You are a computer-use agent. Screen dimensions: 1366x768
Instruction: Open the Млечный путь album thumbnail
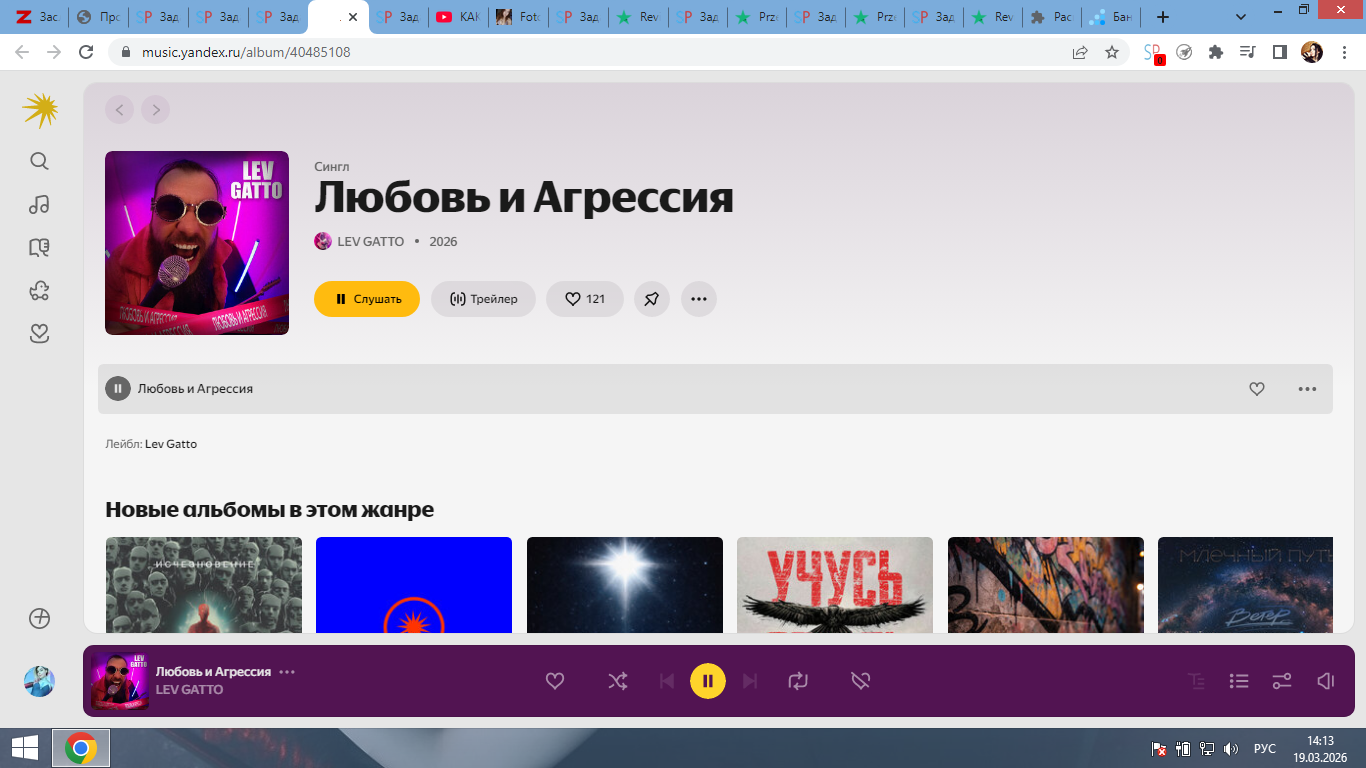point(1245,585)
